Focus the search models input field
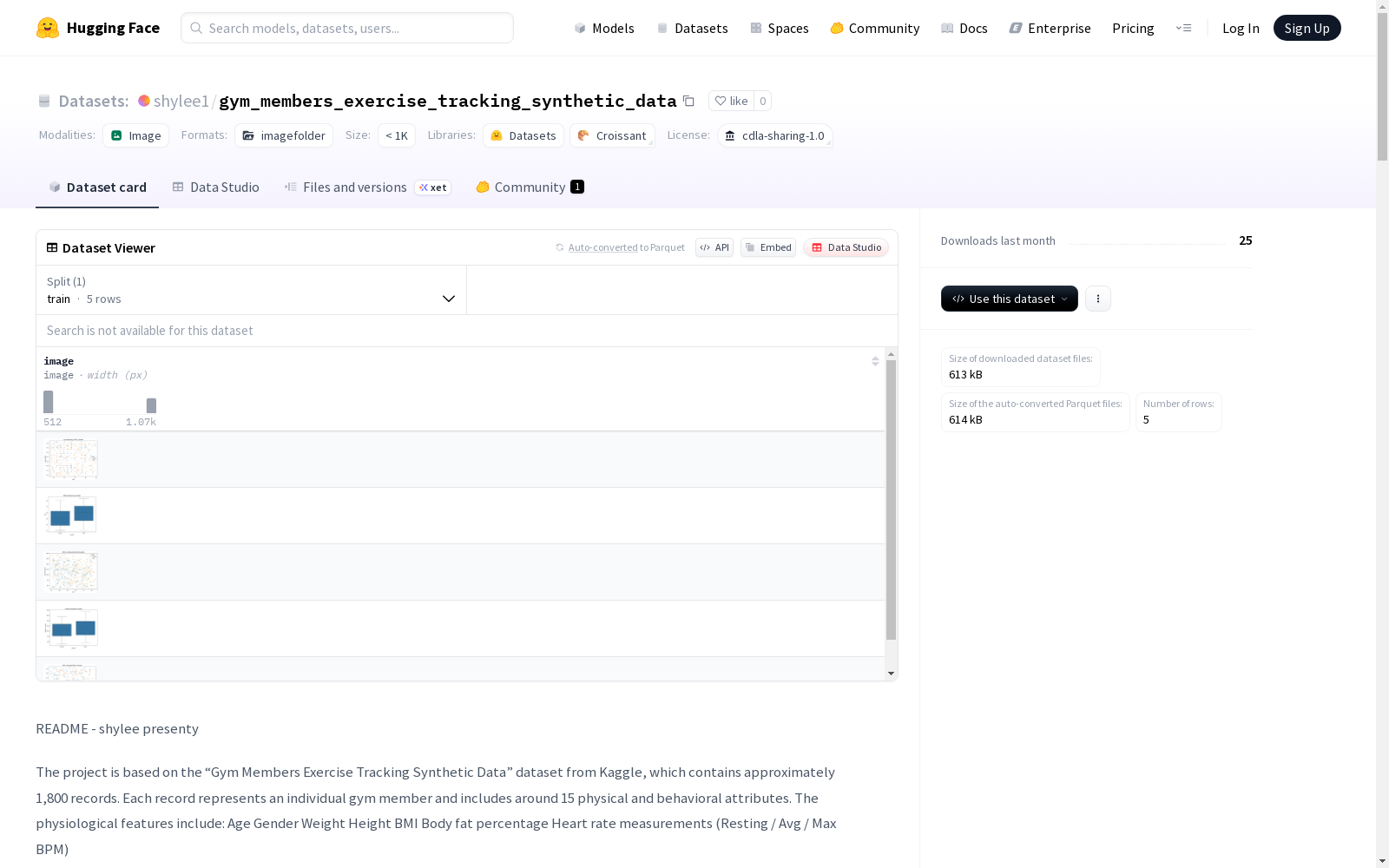This screenshot has width=1389, height=868. pyautogui.click(x=347, y=28)
